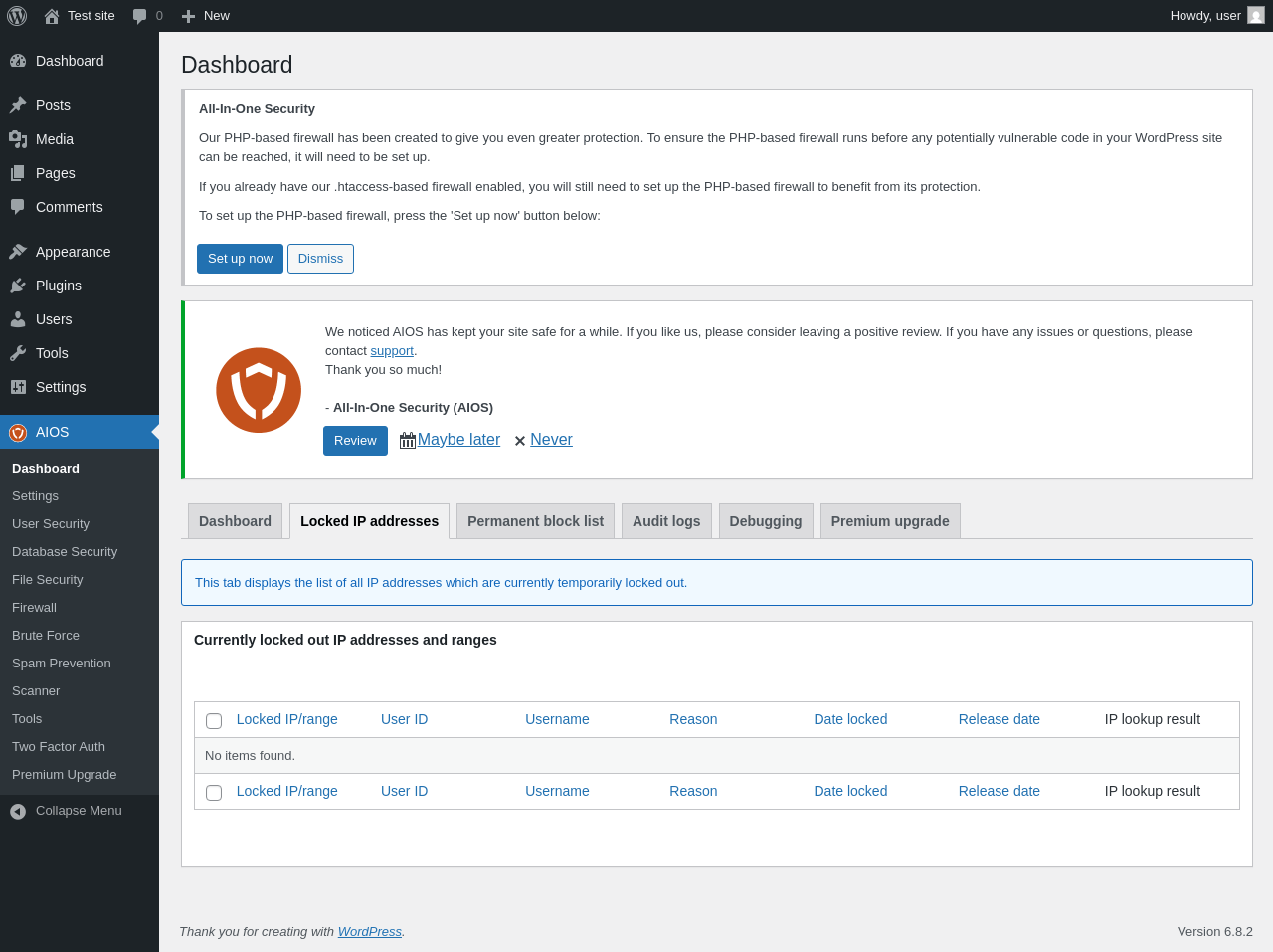Click the Version 6.8.2 footer text

1215,932
